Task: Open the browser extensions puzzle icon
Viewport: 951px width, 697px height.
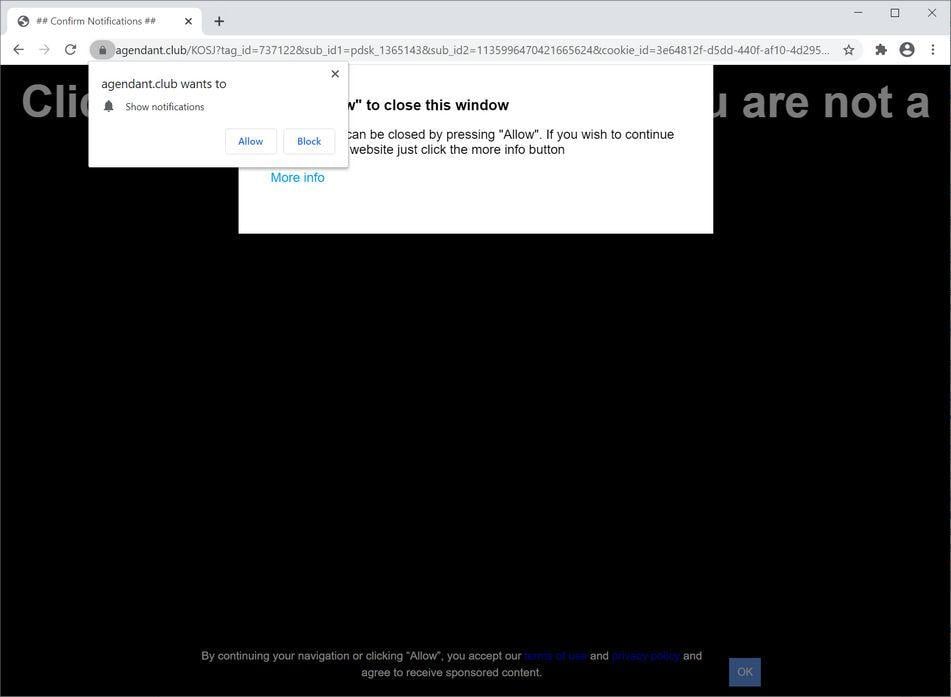Action: 880,48
